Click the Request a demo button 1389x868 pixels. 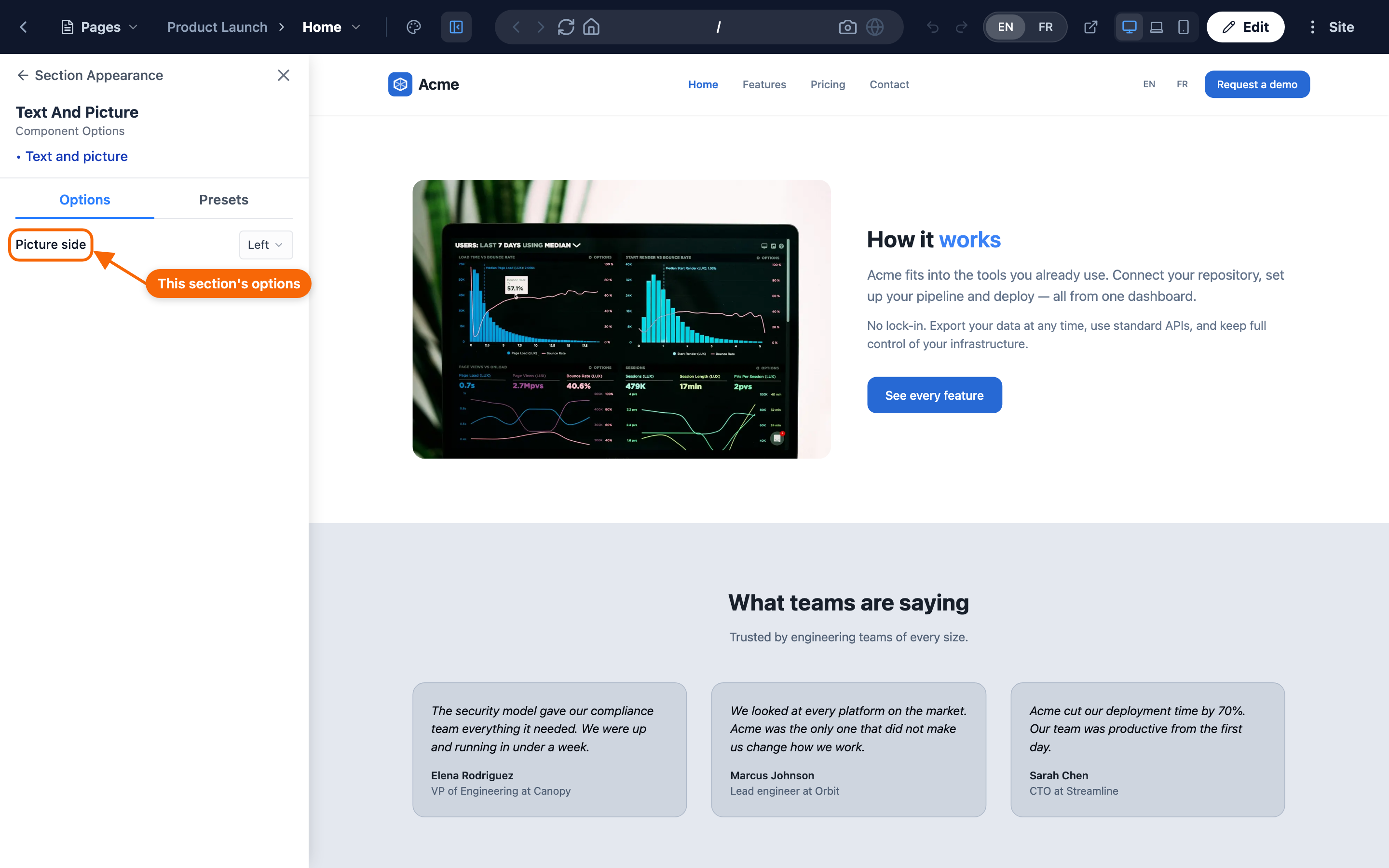tap(1257, 84)
